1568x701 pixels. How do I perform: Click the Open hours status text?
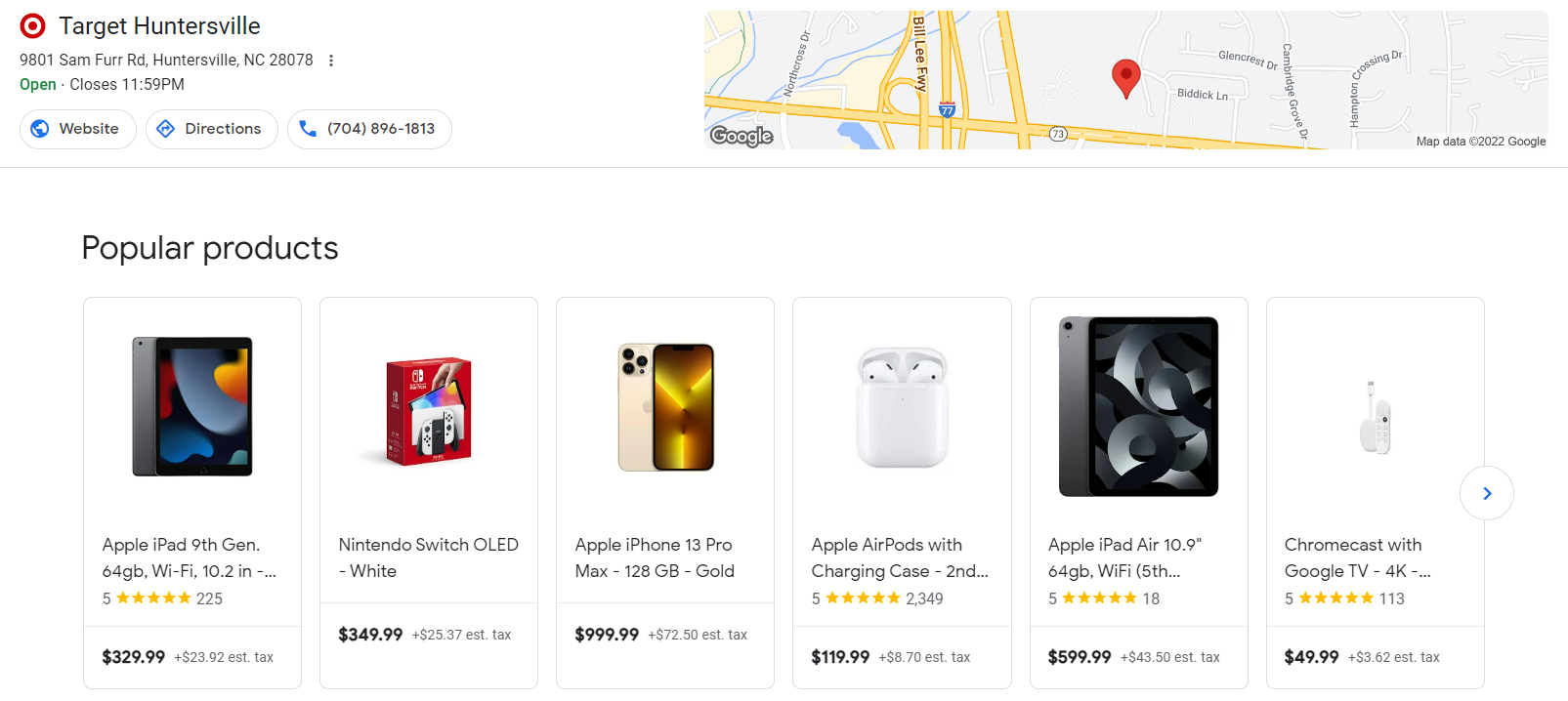coord(37,85)
